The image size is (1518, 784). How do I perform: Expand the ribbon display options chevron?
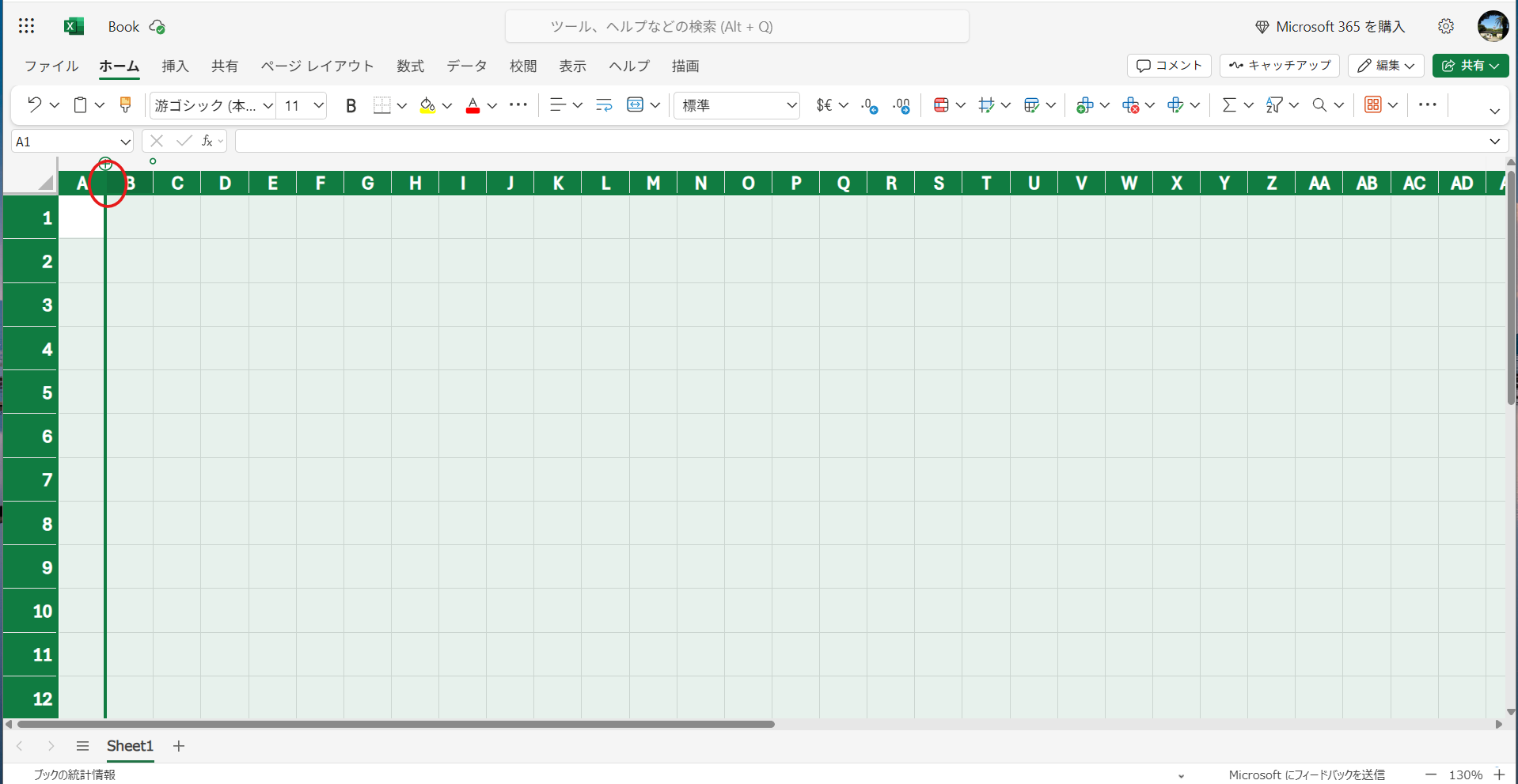pos(1494,112)
